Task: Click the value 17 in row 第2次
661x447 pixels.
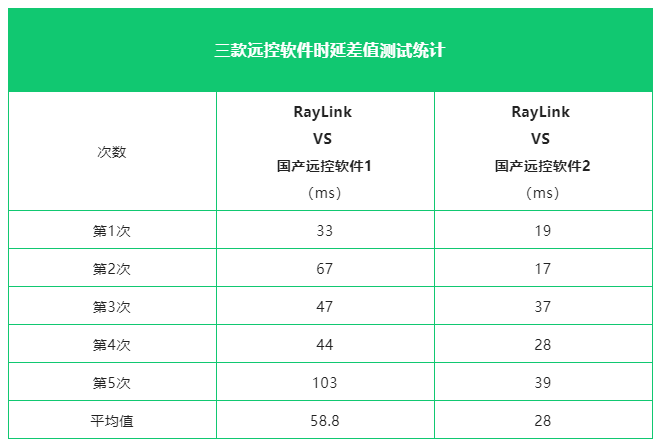Action: [x=543, y=269]
